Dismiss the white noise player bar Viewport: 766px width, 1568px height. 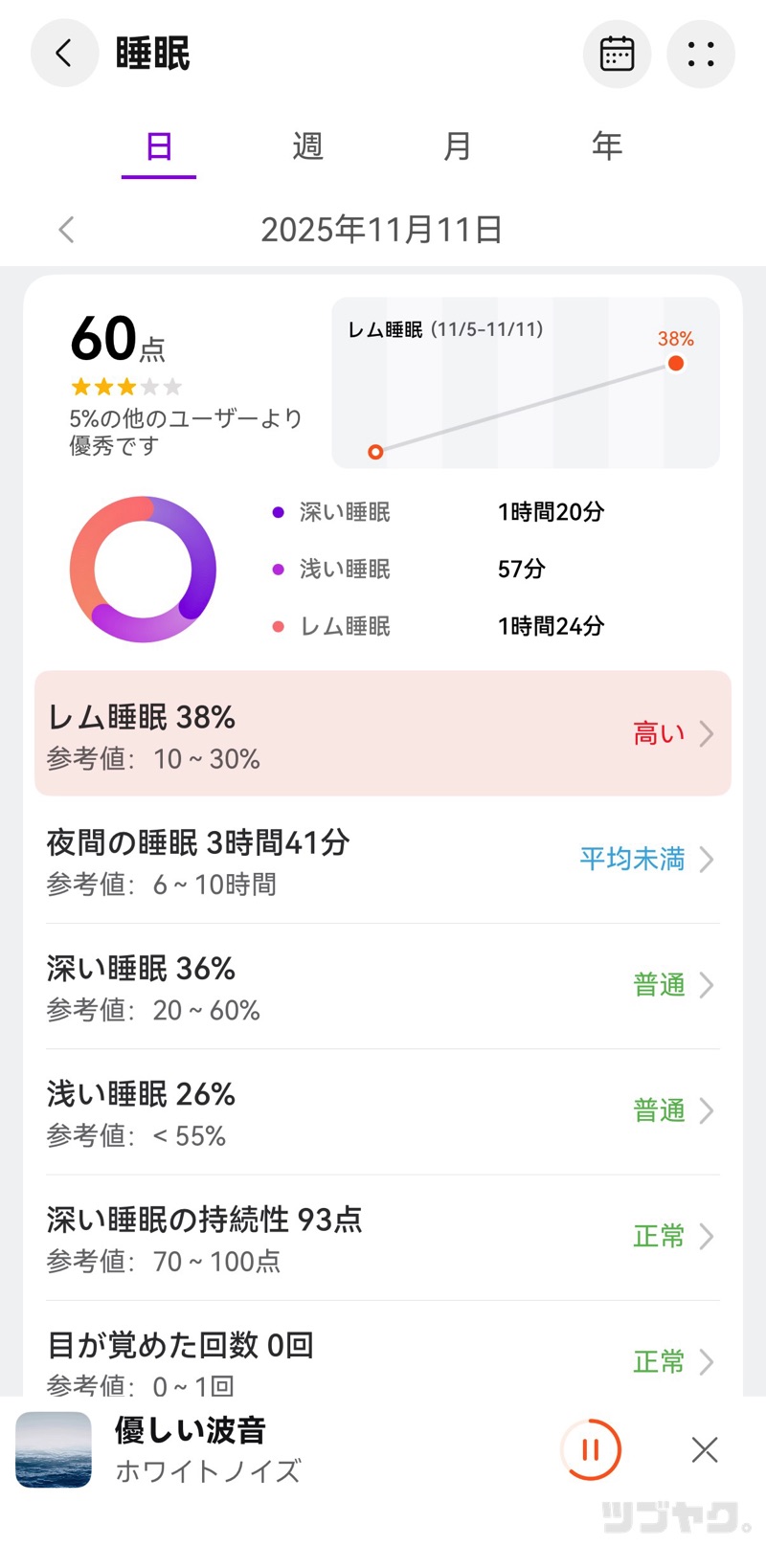tap(705, 1449)
